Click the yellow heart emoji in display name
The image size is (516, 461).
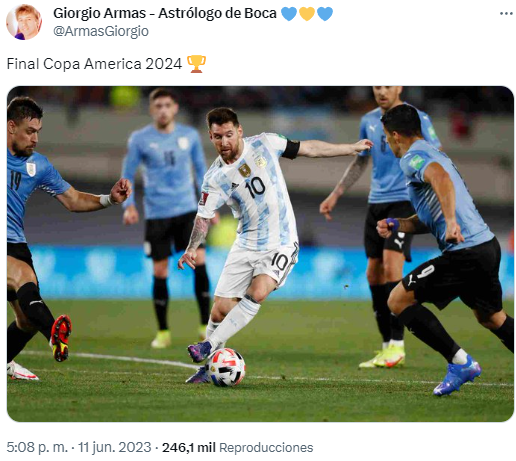pos(307,14)
